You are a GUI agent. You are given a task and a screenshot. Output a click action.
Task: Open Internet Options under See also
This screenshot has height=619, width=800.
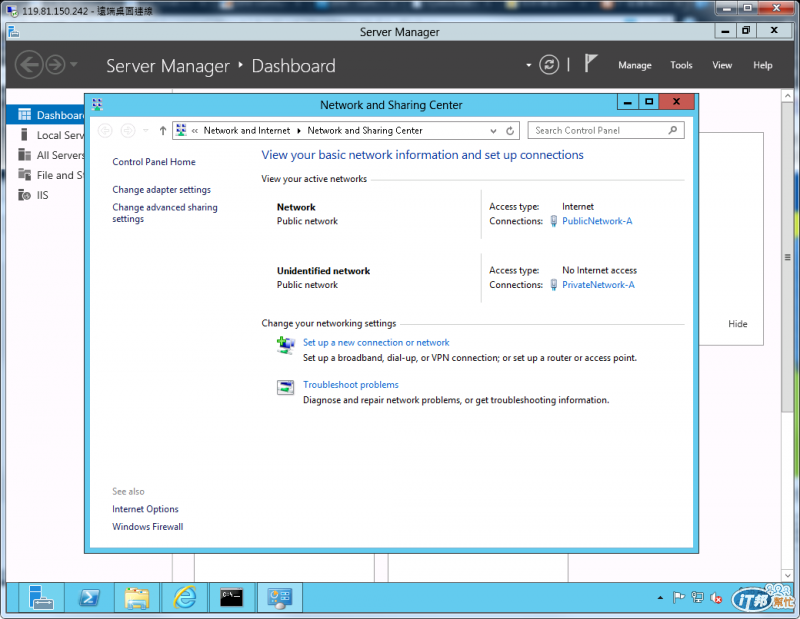point(145,509)
